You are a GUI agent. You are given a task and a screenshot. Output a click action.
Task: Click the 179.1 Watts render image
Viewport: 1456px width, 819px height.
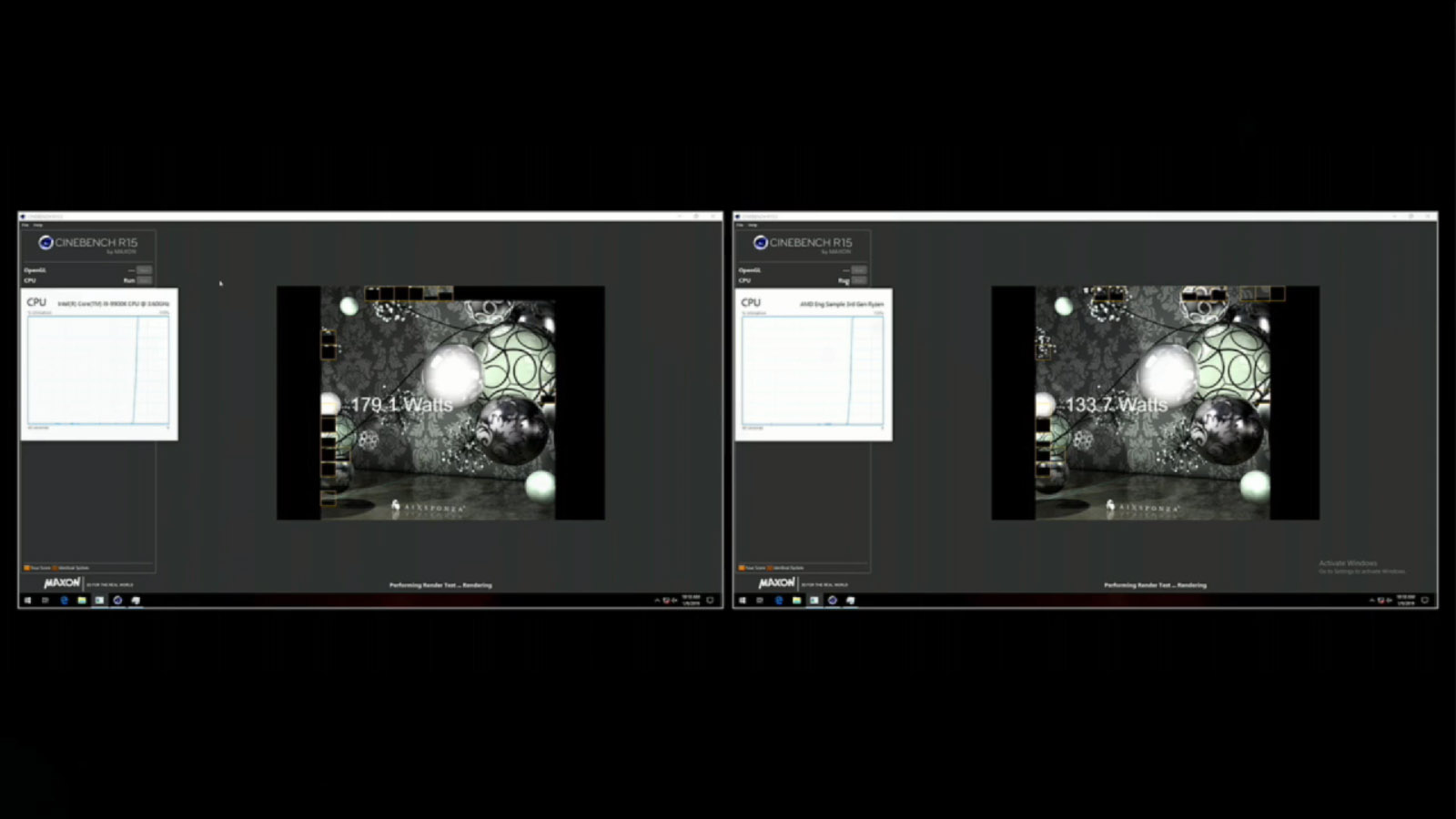(440, 402)
